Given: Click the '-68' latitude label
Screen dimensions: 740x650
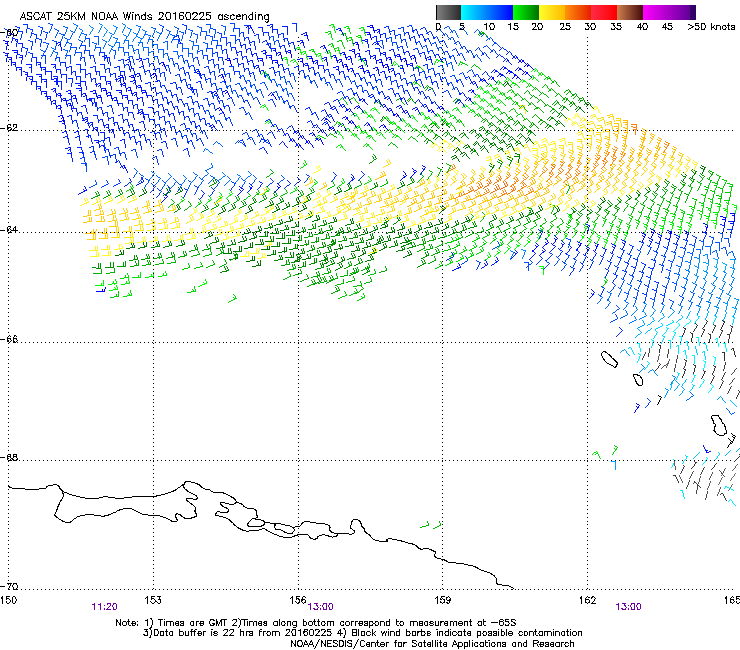Looking at the screenshot, I should (10, 457).
